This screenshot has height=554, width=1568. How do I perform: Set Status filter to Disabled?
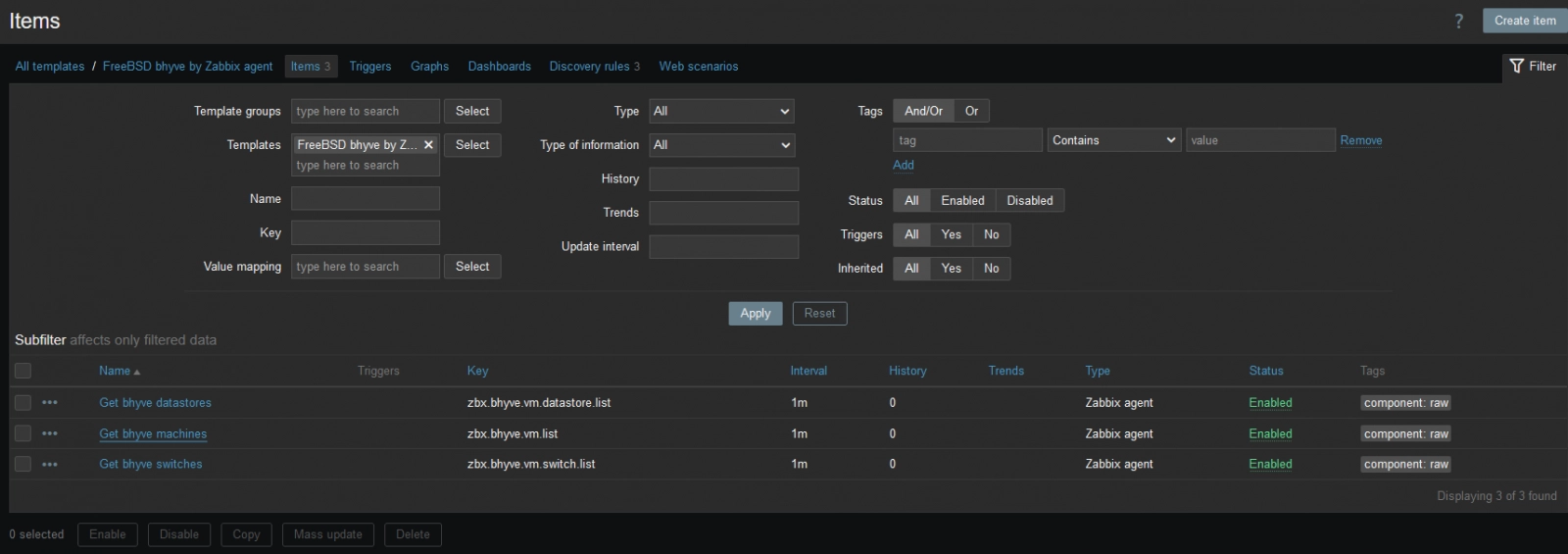[x=1029, y=200]
